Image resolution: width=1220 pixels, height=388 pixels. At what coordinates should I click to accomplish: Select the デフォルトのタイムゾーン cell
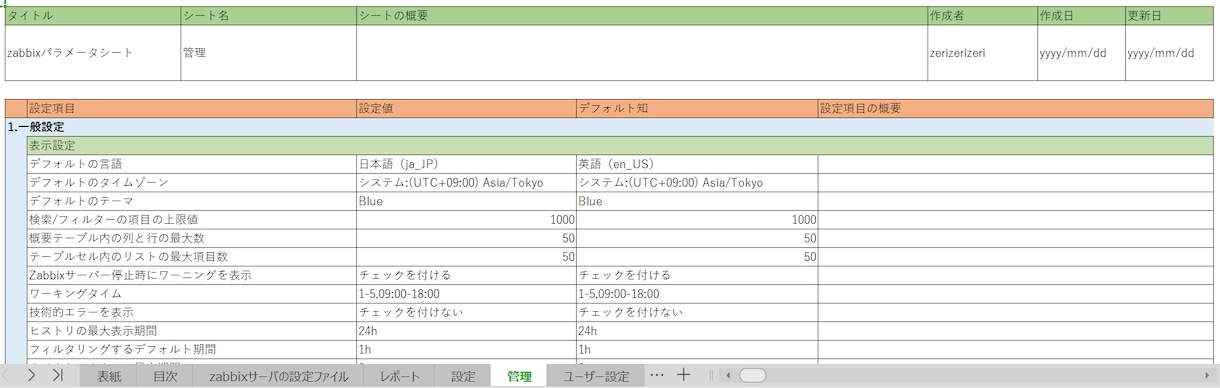(191, 183)
